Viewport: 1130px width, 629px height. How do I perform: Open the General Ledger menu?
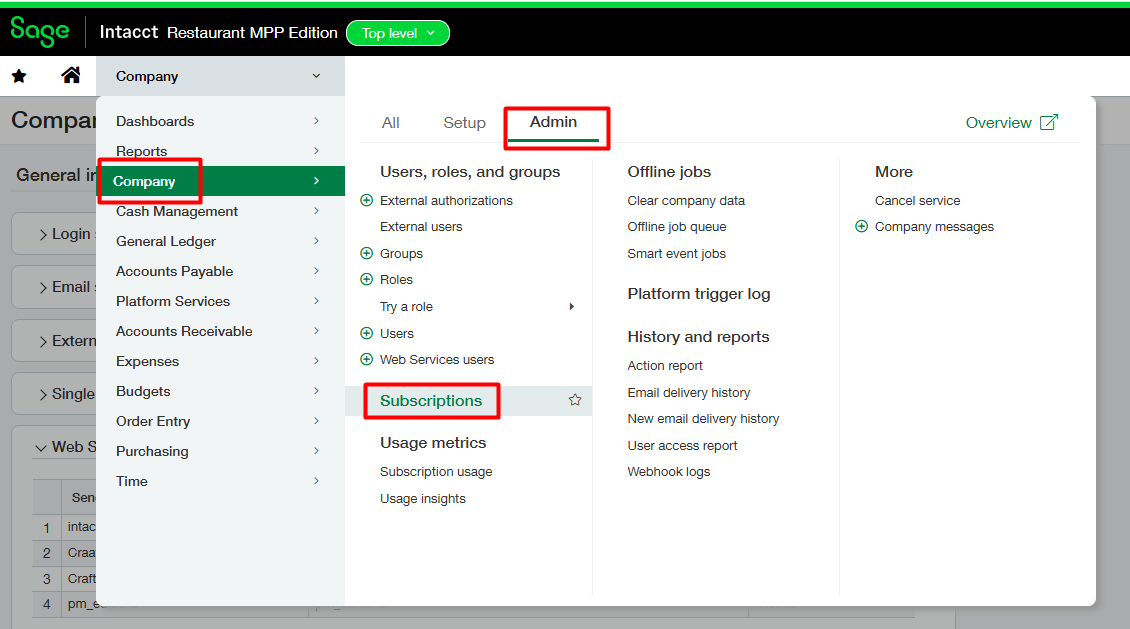tap(221, 241)
